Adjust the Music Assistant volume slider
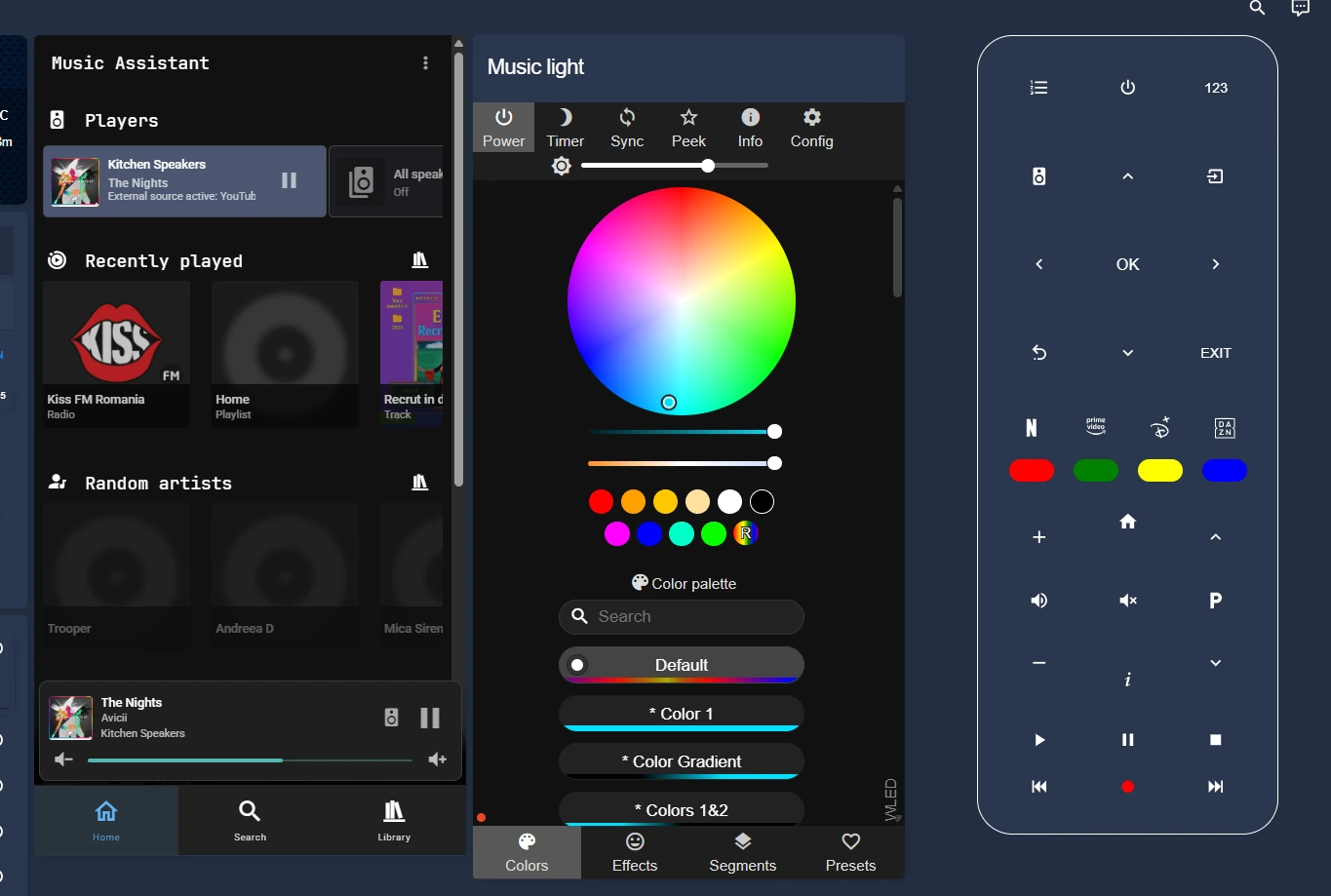This screenshot has height=896, width=1331. 250,760
